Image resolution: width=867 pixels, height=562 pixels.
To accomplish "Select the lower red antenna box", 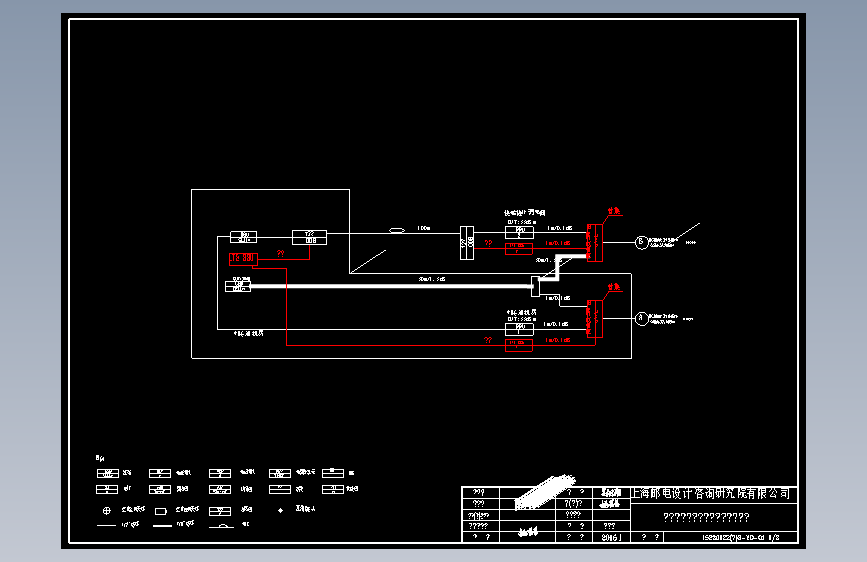I will (594, 319).
